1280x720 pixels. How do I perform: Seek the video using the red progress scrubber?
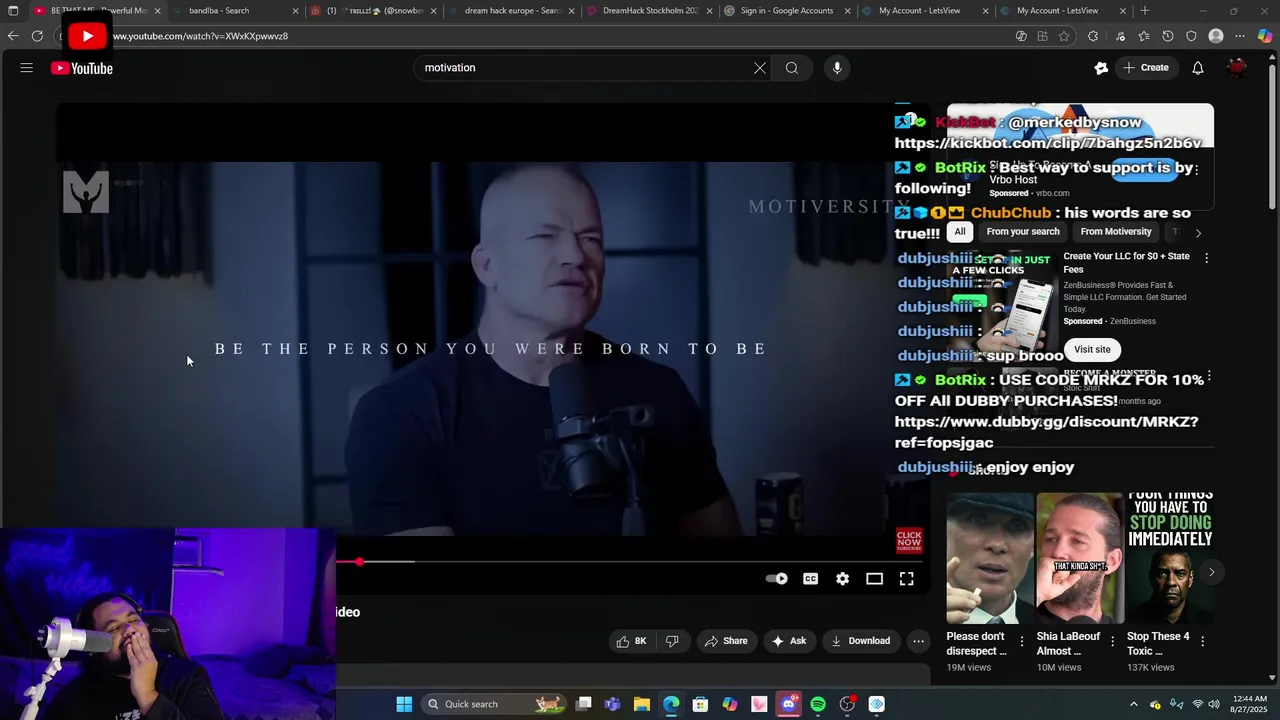click(x=359, y=562)
